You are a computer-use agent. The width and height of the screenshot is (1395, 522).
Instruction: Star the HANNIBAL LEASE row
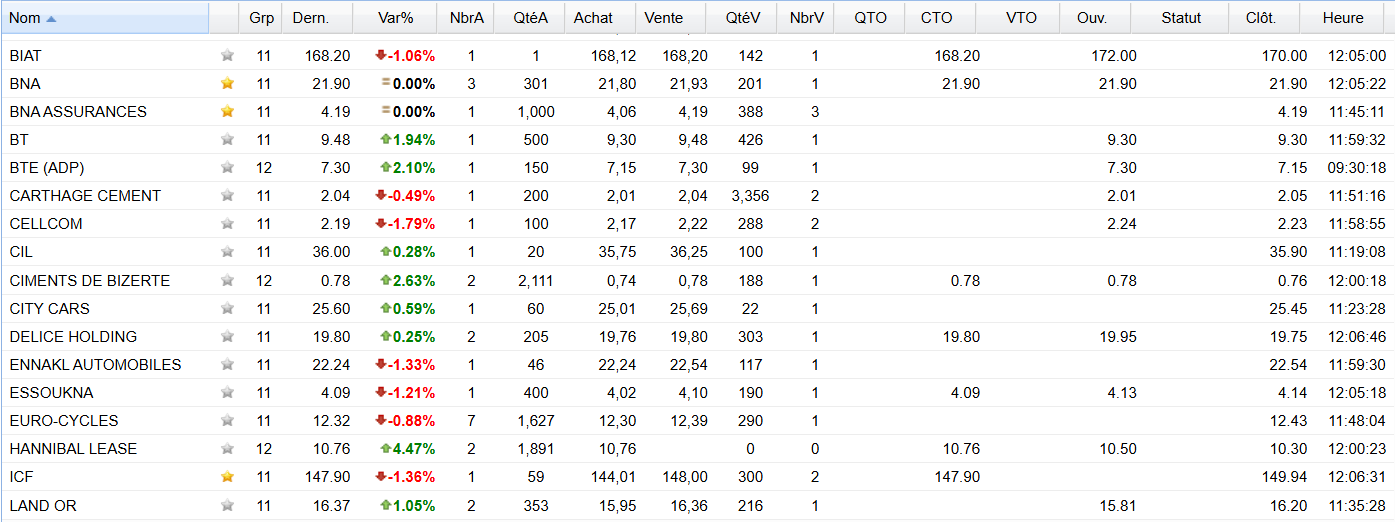coord(227,449)
